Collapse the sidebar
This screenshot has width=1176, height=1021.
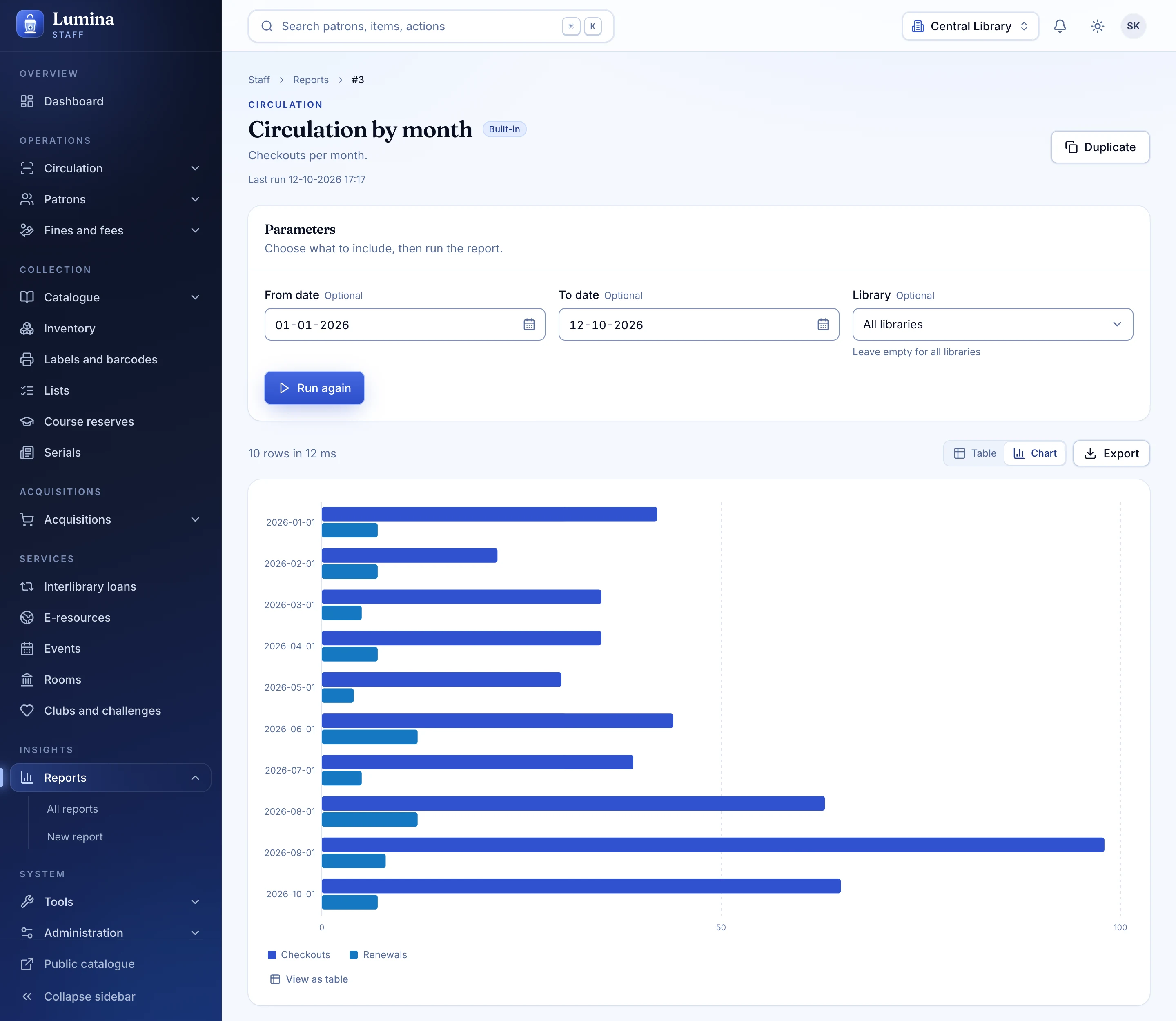click(x=111, y=996)
